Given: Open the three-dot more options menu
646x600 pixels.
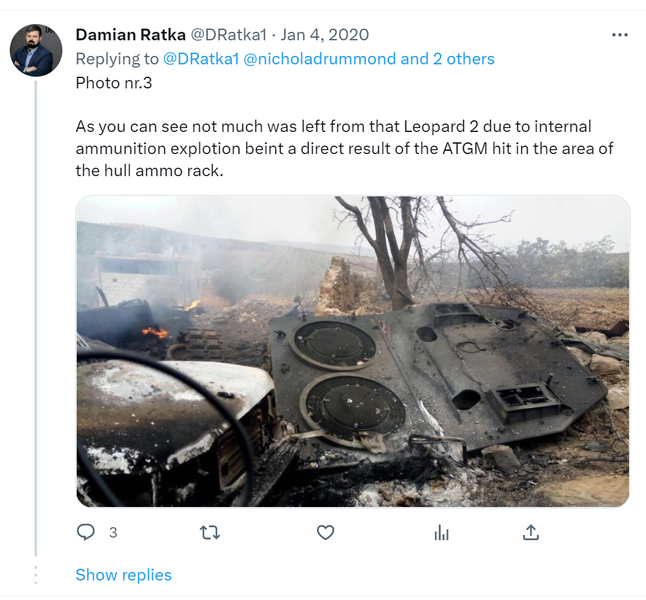Looking at the screenshot, I should click(620, 35).
